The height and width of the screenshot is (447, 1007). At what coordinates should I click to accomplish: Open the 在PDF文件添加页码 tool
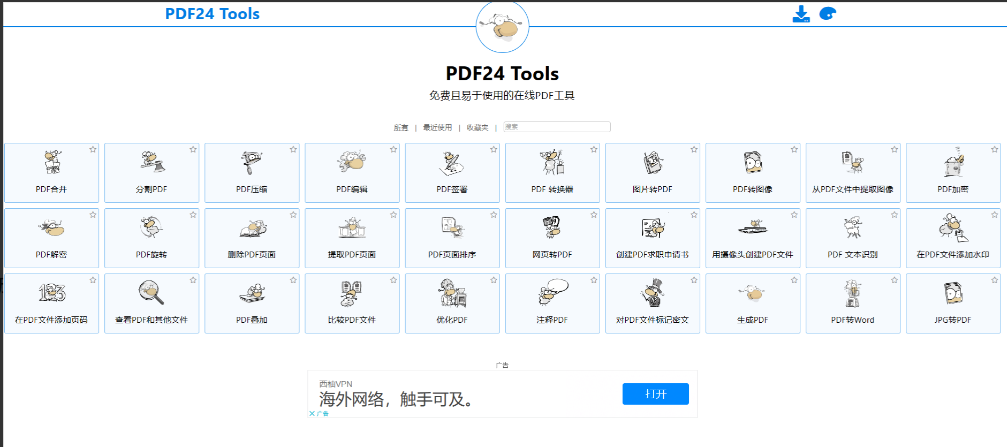[51, 303]
